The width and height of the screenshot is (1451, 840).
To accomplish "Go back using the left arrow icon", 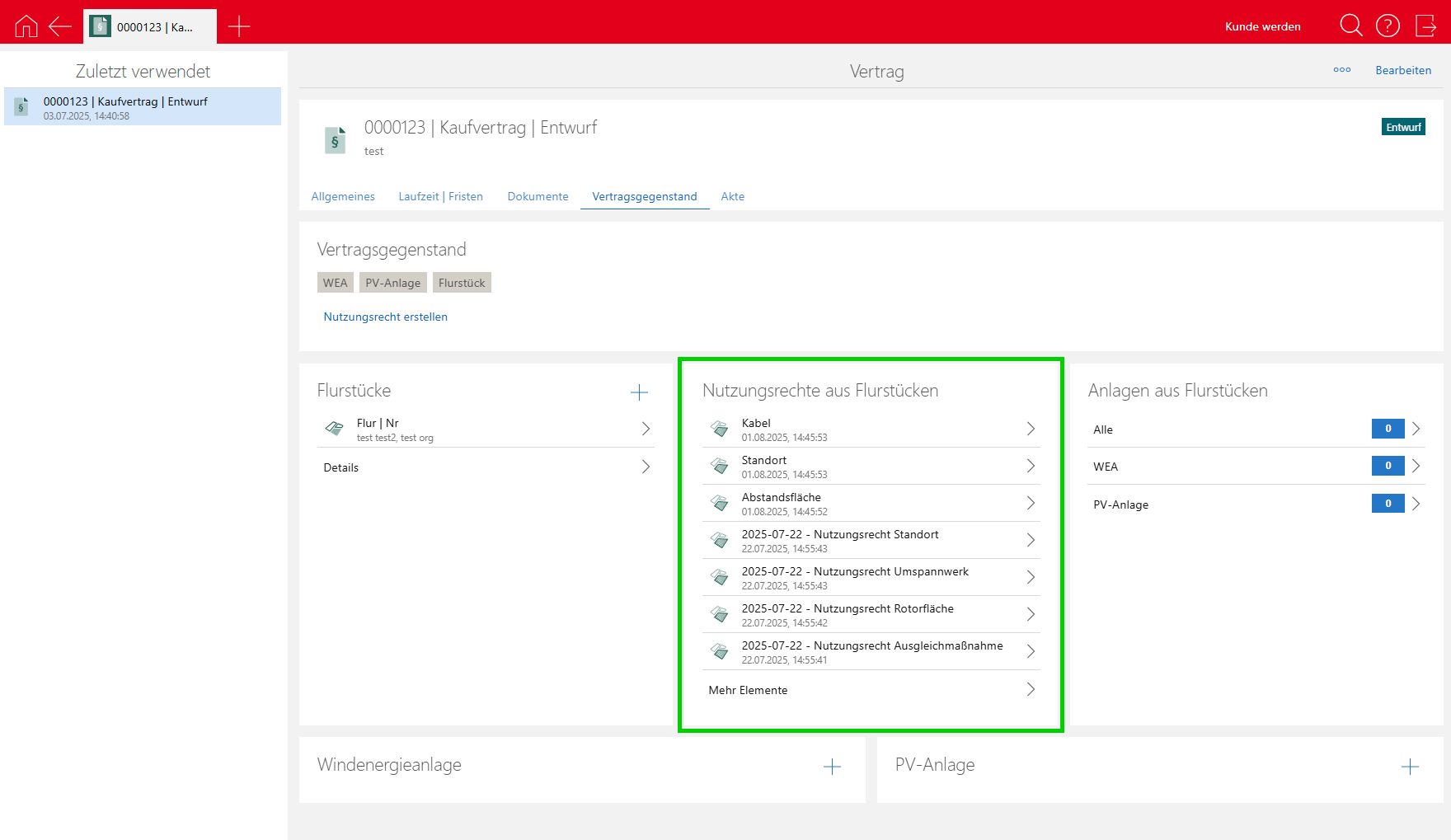I will tap(60, 26).
